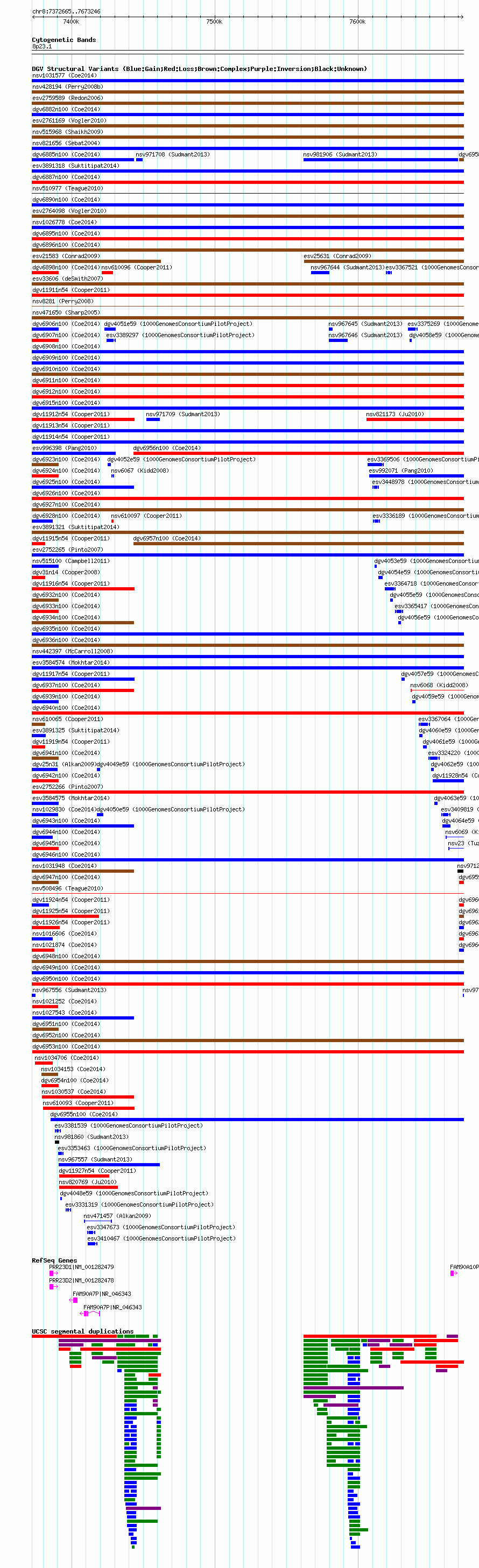Click the 7400k scale label
The height and width of the screenshot is (1568, 479).
(x=71, y=22)
